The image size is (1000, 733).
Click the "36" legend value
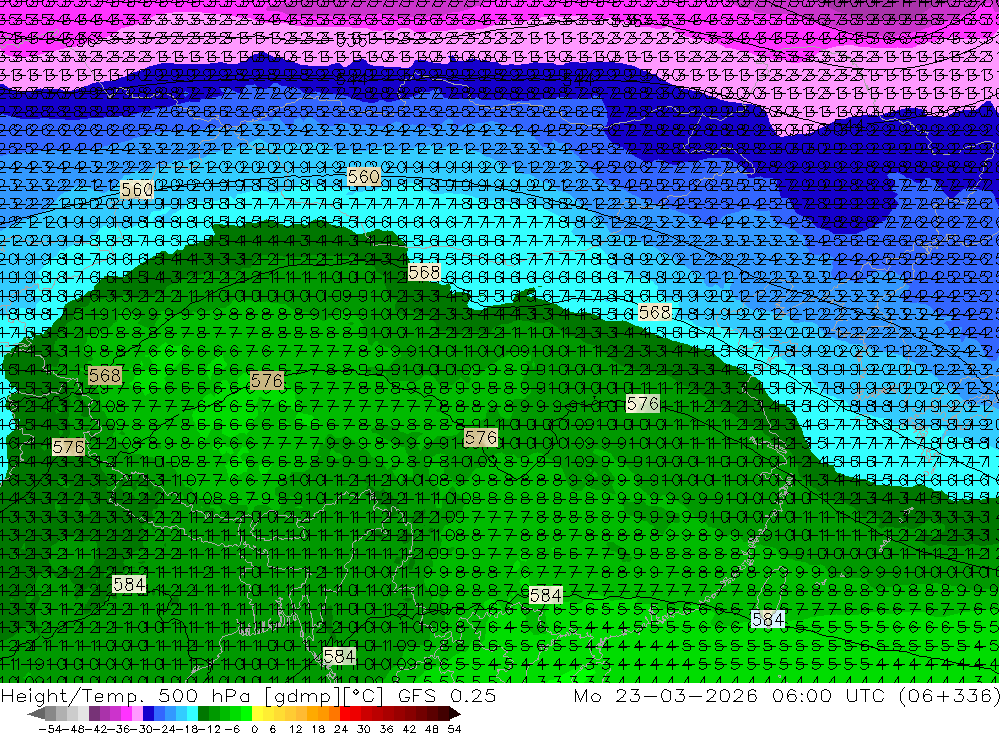click(x=386, y=729)
